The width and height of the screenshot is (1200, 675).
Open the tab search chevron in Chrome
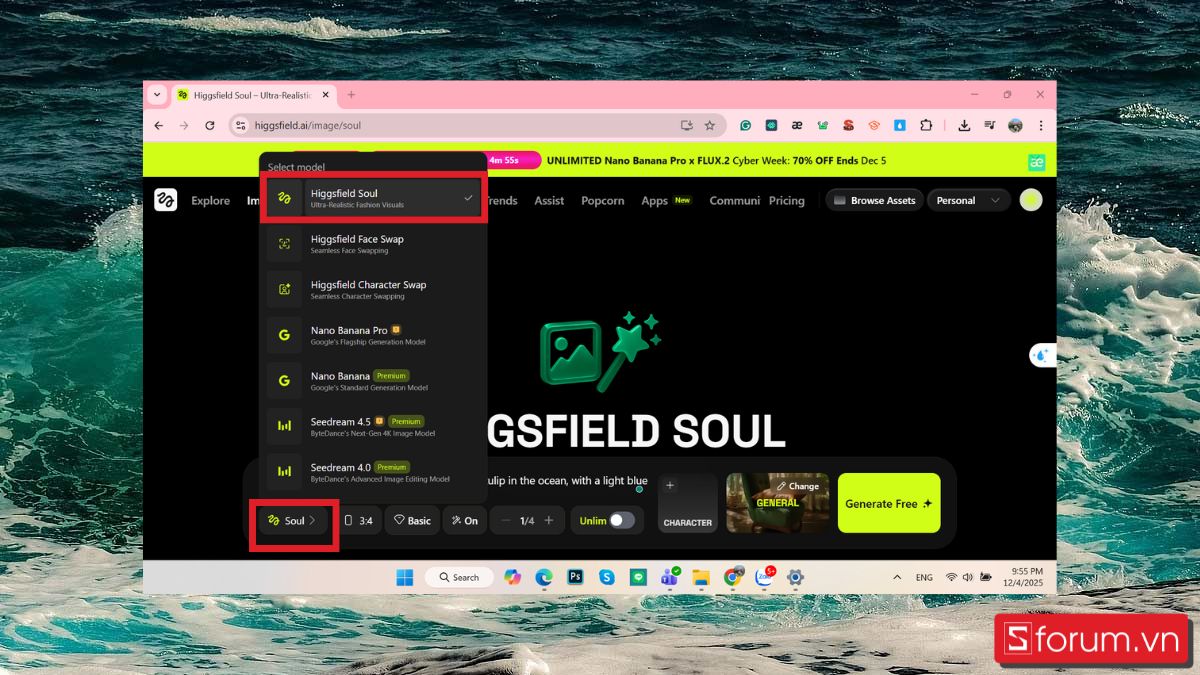pyautogui.click(x=156, y=95)
